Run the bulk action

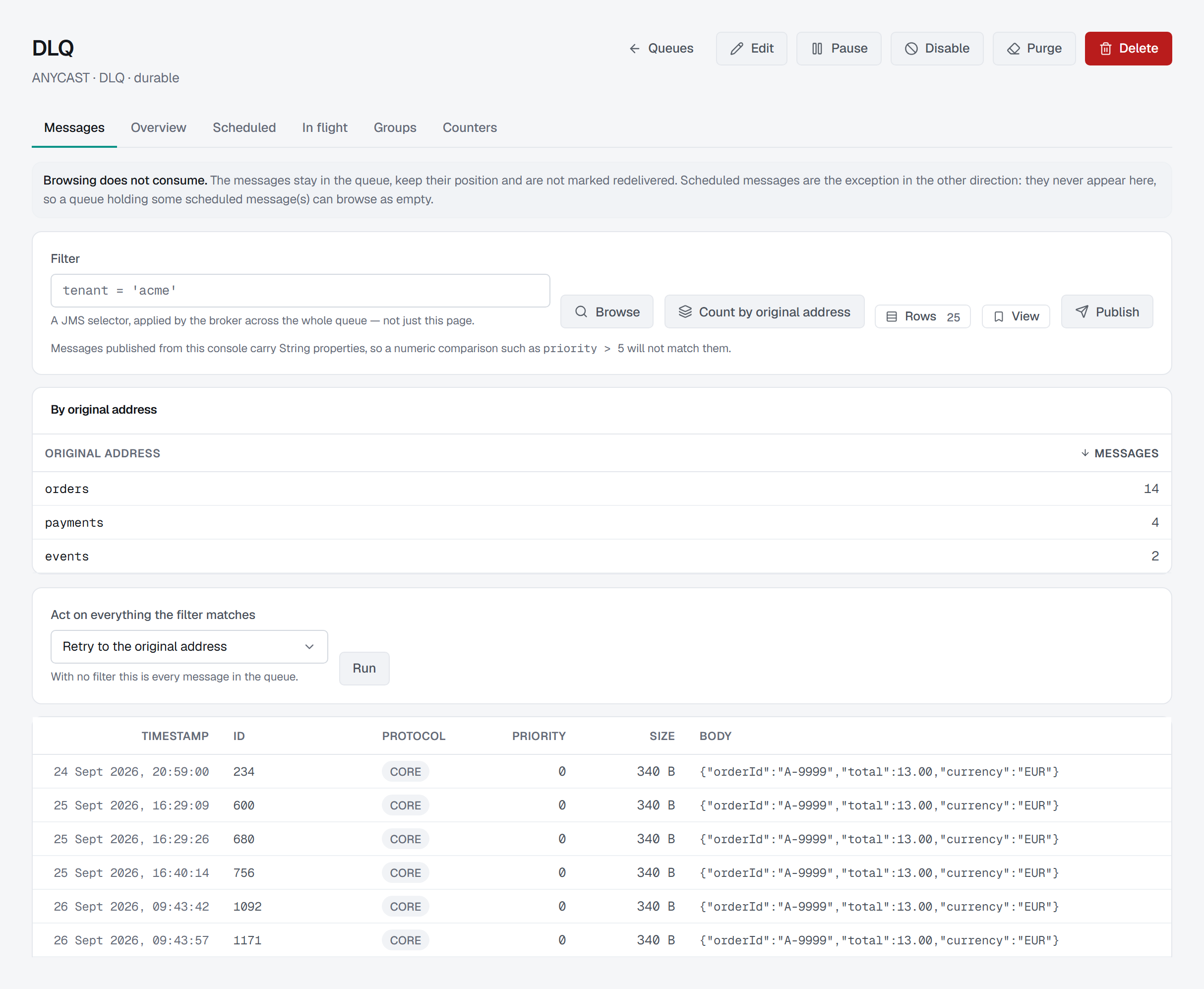point(364,668)
